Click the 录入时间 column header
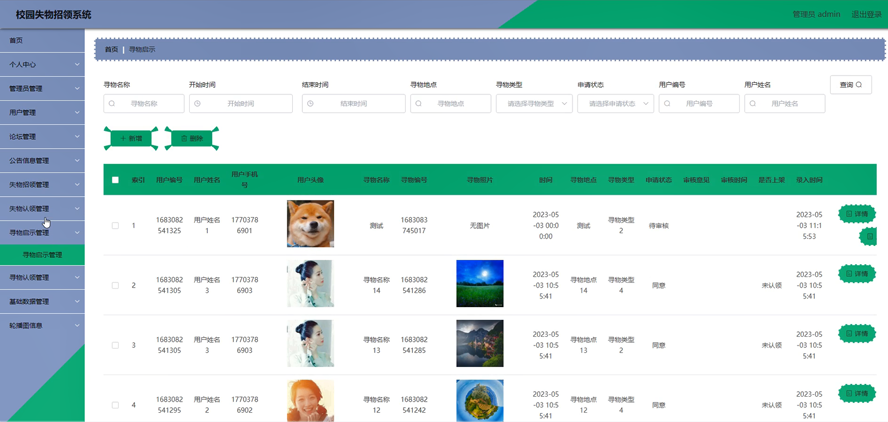The height and width of the screenshot is (422, 888). click(809, 180)
